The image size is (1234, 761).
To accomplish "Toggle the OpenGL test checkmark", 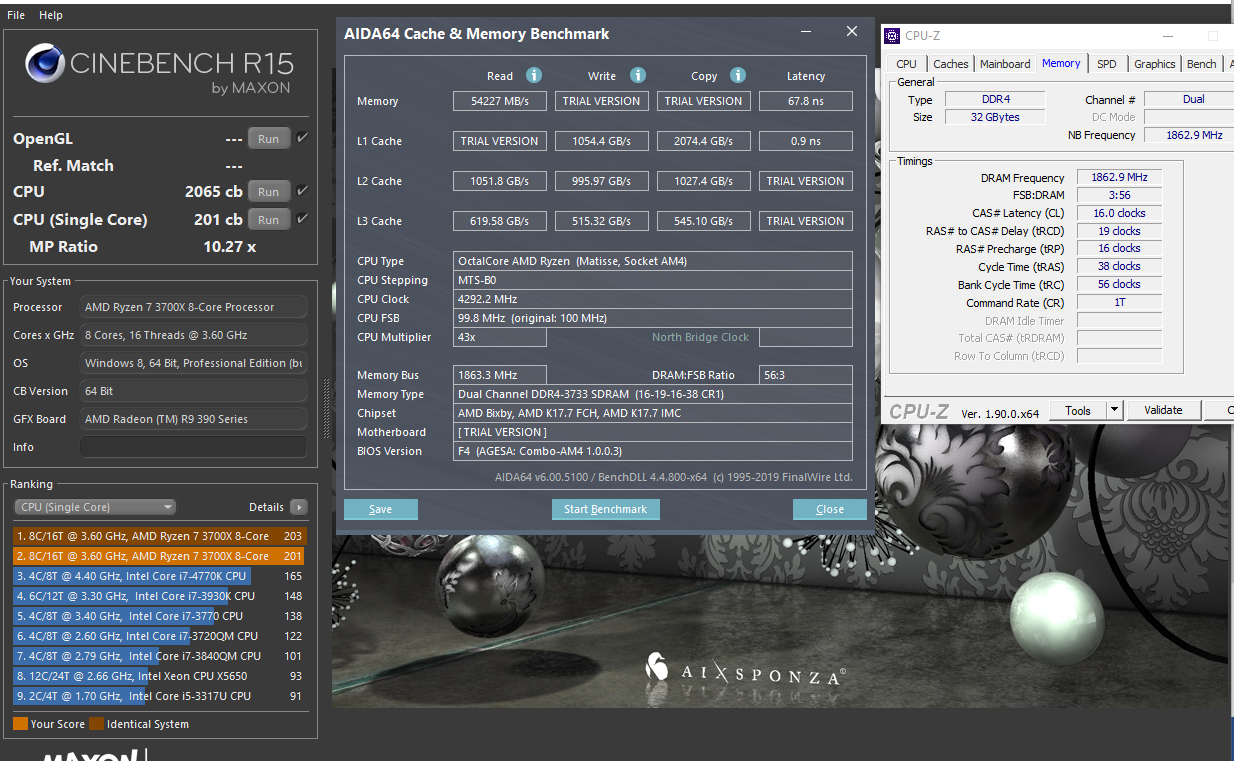I will [302, 138].
